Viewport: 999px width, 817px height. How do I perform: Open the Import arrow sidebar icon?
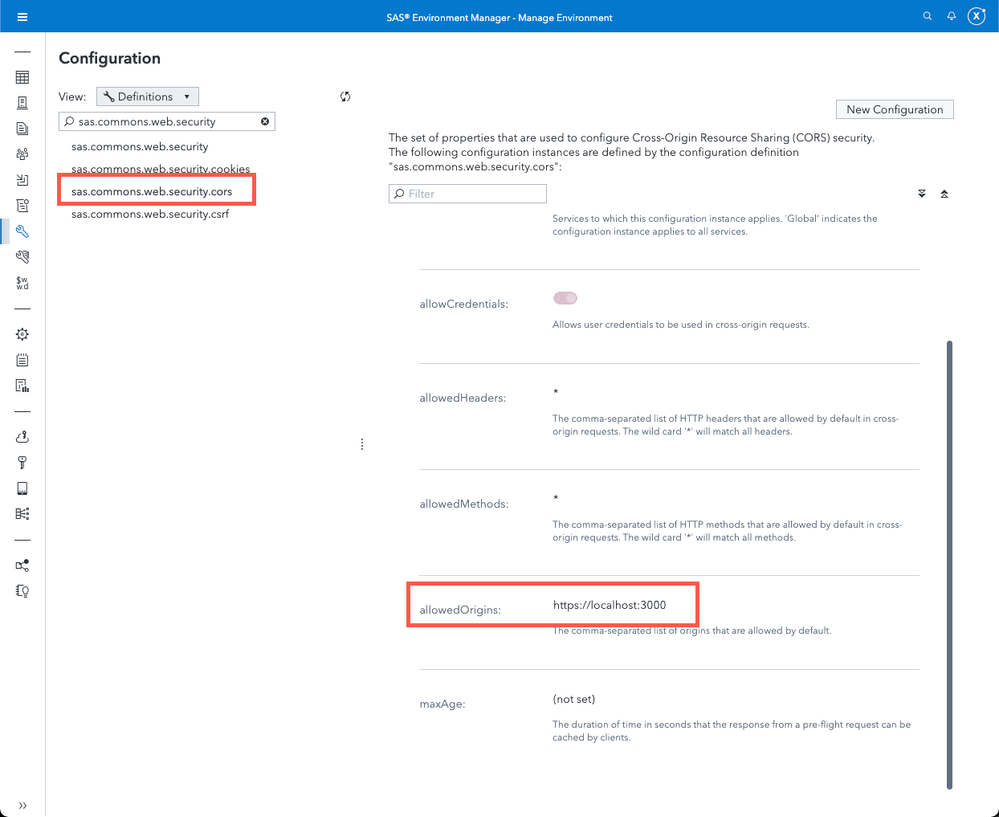click(22, 180)
